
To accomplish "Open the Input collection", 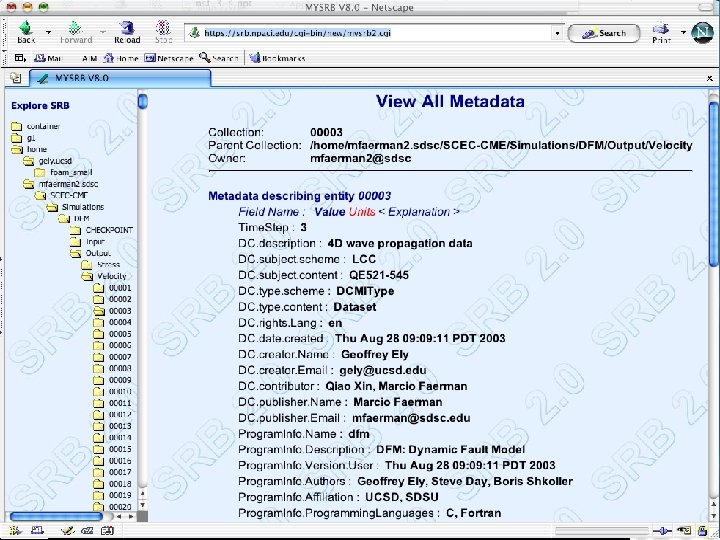I will pos(95,242).
